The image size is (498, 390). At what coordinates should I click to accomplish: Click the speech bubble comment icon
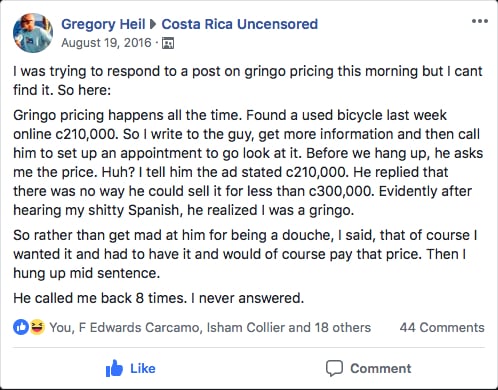[x=334, y=368]
